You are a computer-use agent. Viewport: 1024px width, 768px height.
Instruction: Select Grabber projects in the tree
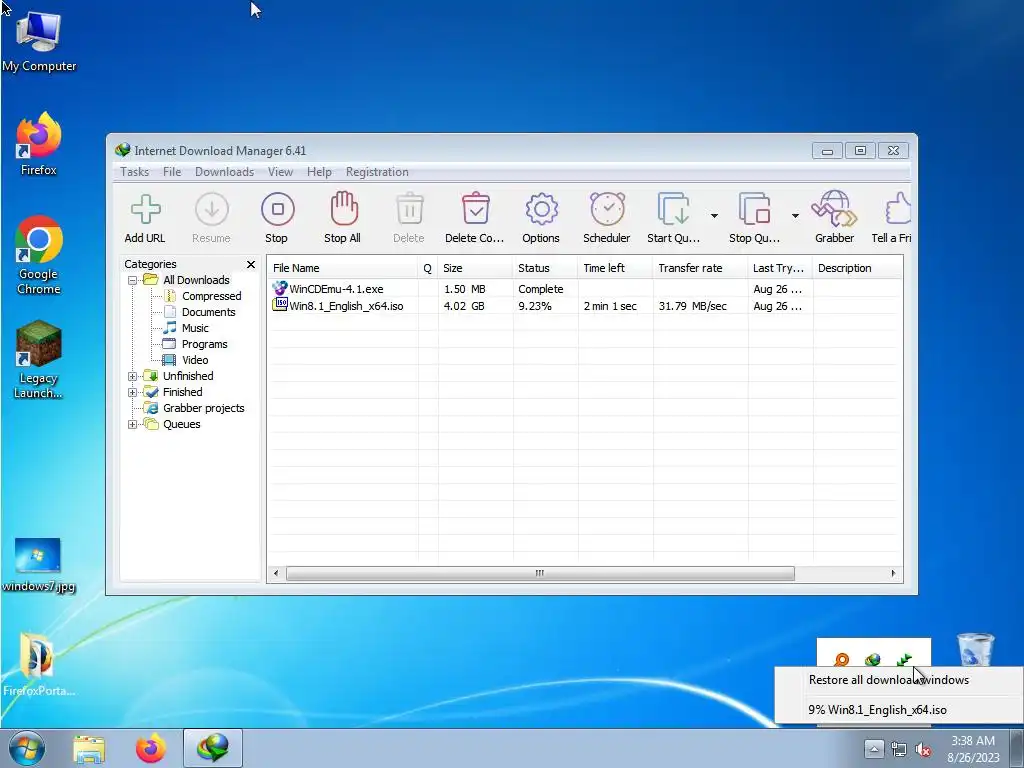click(204, 408)
